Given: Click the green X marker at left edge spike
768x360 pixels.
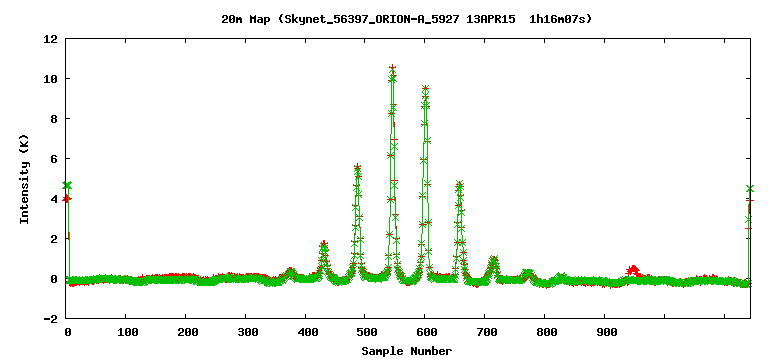Looking at the screenshot, I should tap(67, 186).
